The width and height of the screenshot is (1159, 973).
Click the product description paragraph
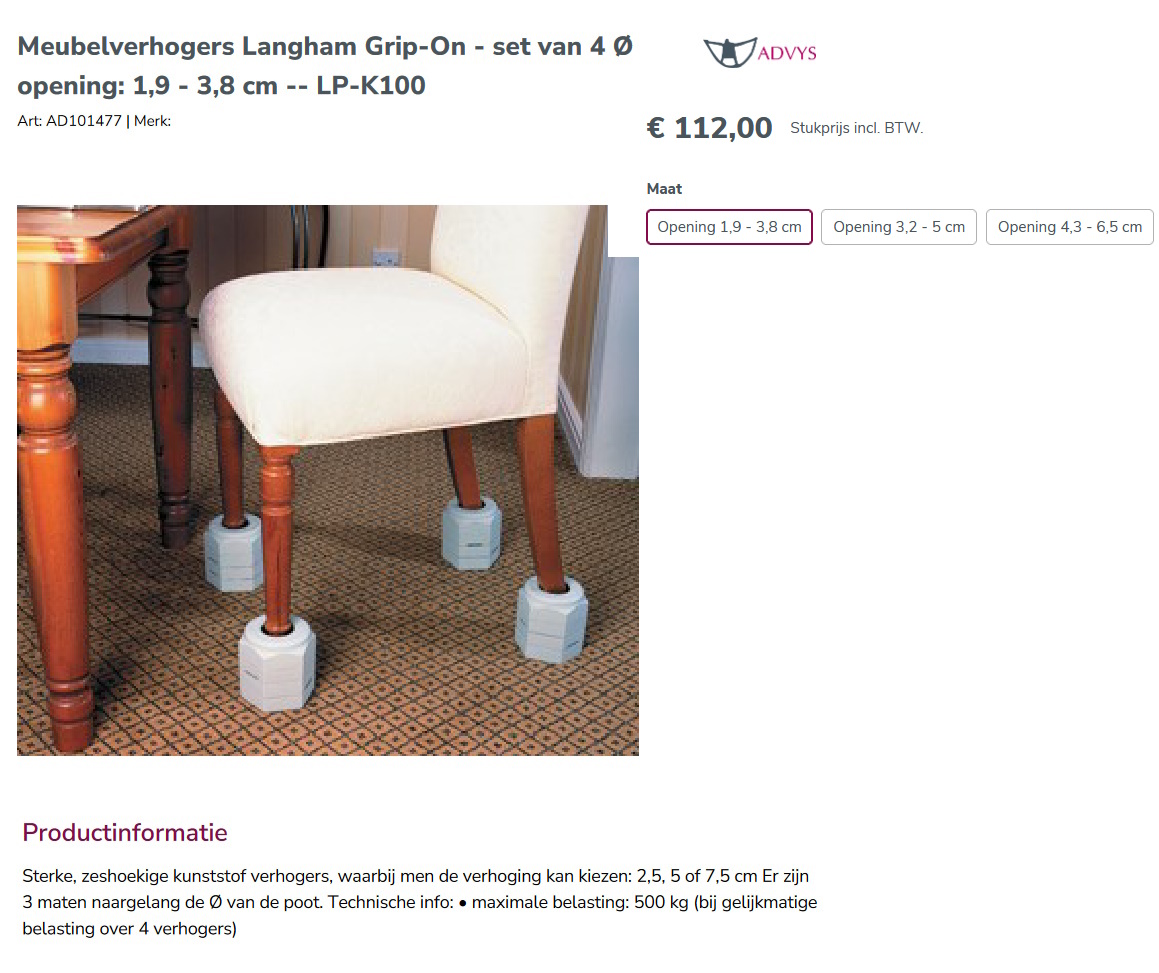tap(420, 902)
